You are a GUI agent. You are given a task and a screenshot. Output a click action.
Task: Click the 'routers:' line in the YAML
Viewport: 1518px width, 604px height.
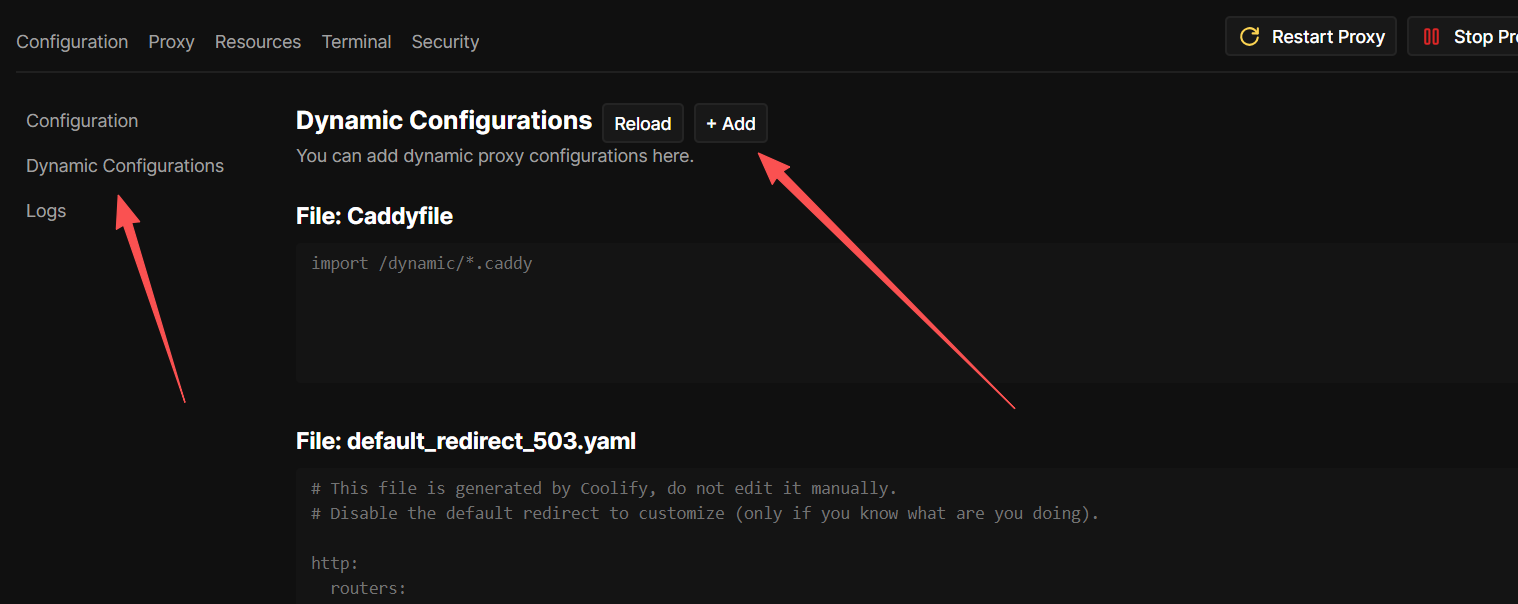(368, 588)
